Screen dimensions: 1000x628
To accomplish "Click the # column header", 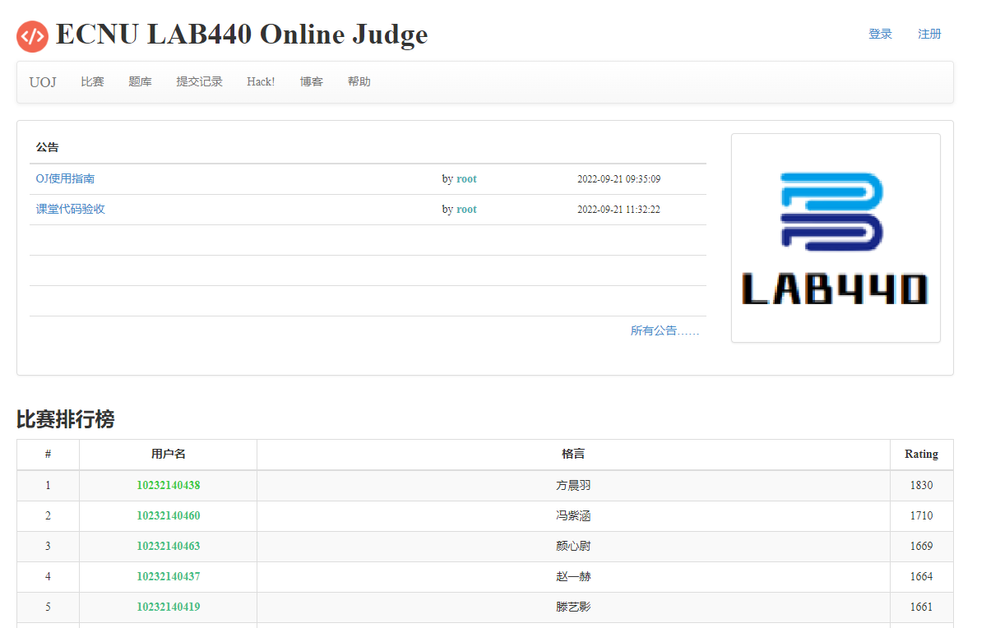I will click(48, 454).
